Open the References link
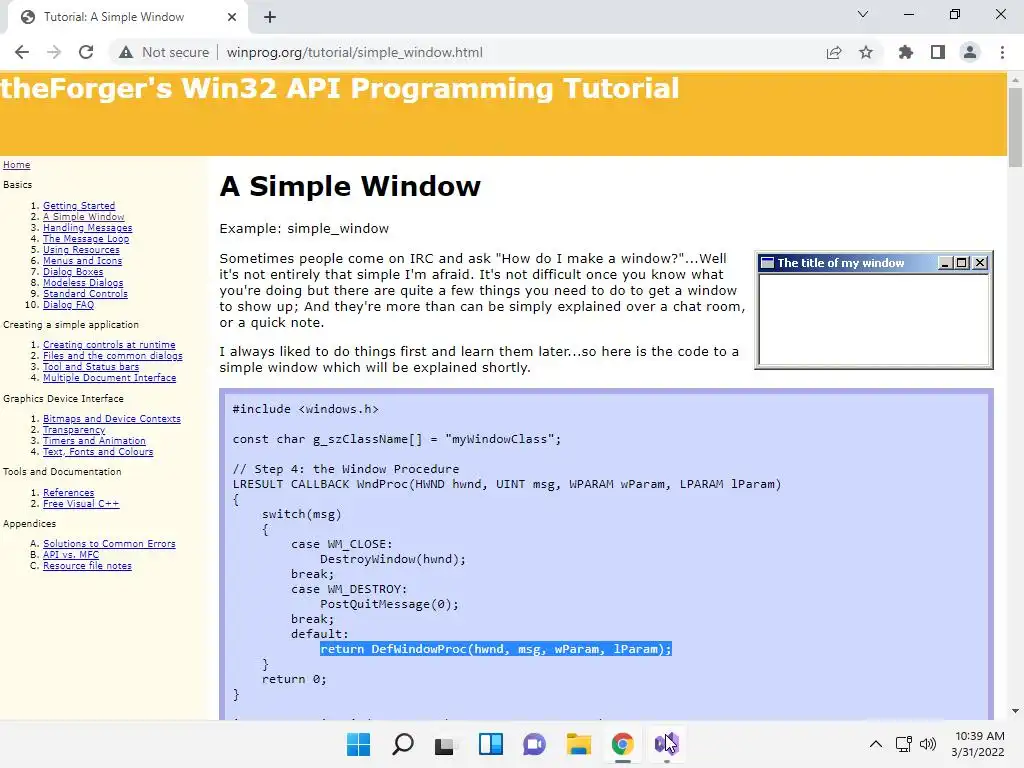Viewport: 1024px width, 768px height. [69, 493]
